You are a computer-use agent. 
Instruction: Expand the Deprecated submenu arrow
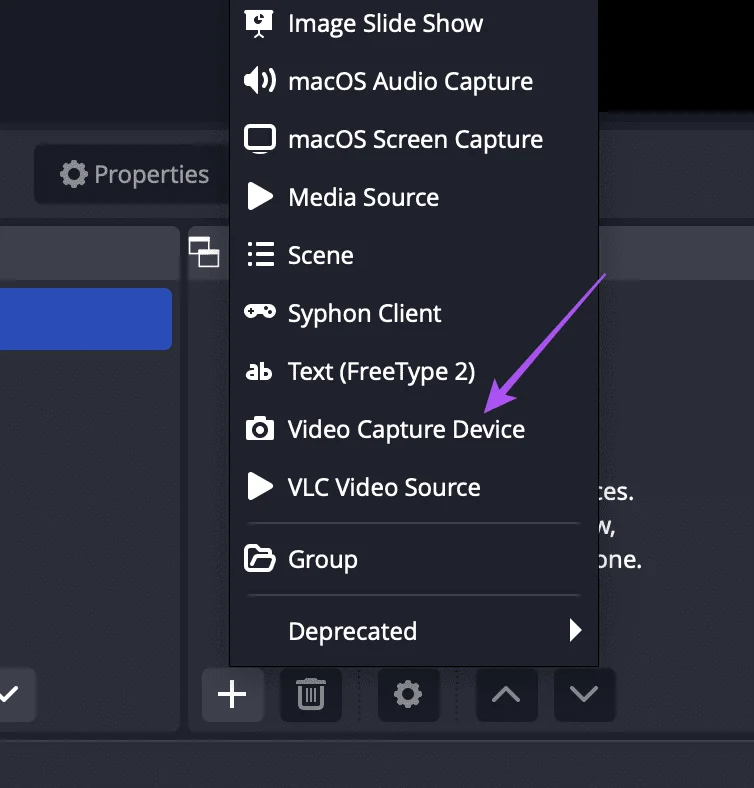click(576, 630)
